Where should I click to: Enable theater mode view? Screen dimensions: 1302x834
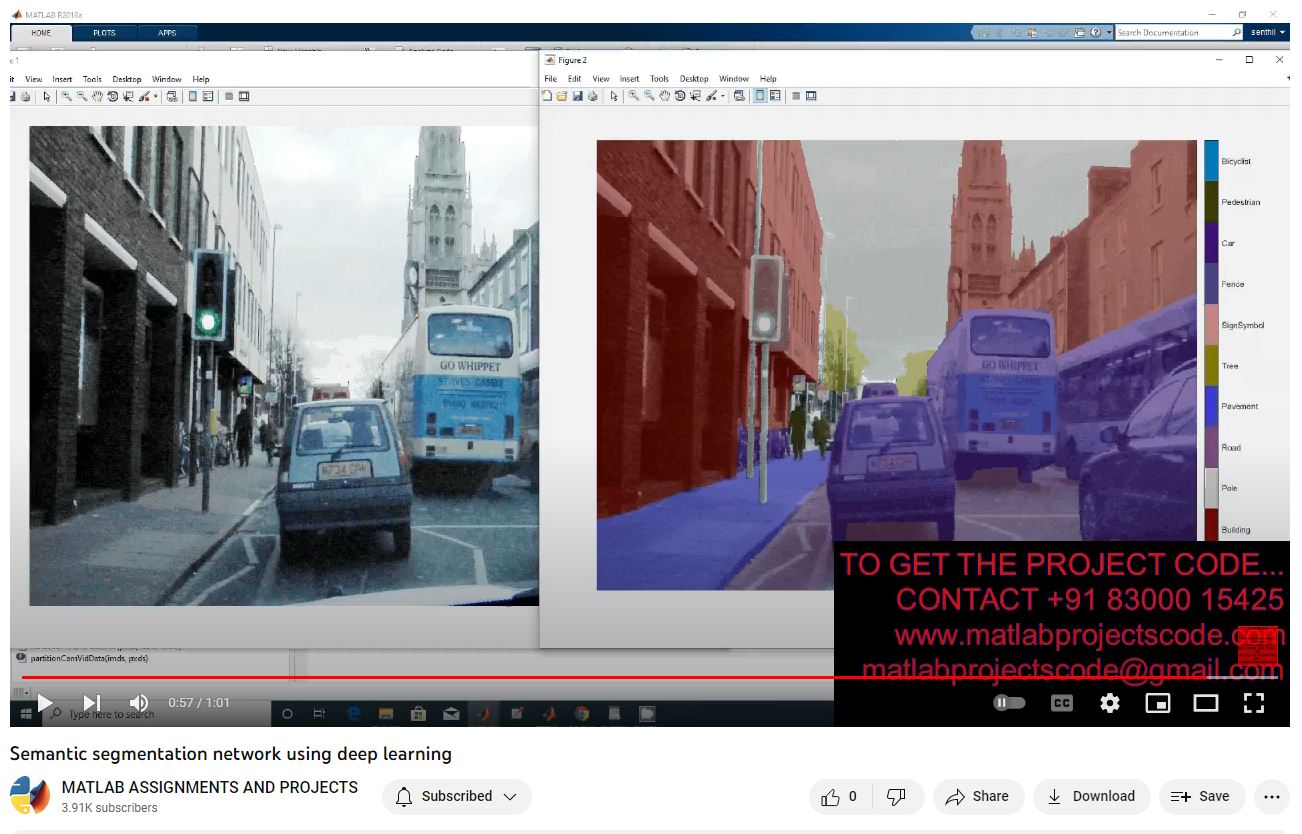pos(1206,703)
